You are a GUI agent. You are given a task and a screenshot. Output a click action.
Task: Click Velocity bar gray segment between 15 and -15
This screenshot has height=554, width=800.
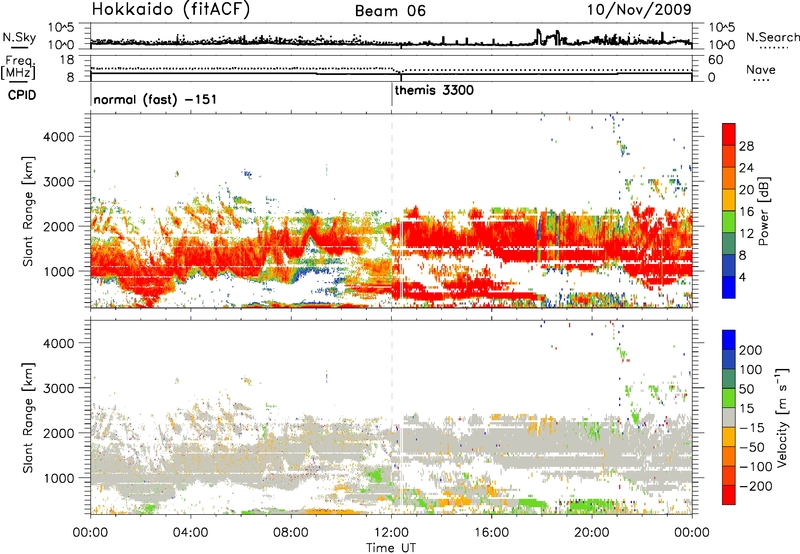click(x=729, y=418)
